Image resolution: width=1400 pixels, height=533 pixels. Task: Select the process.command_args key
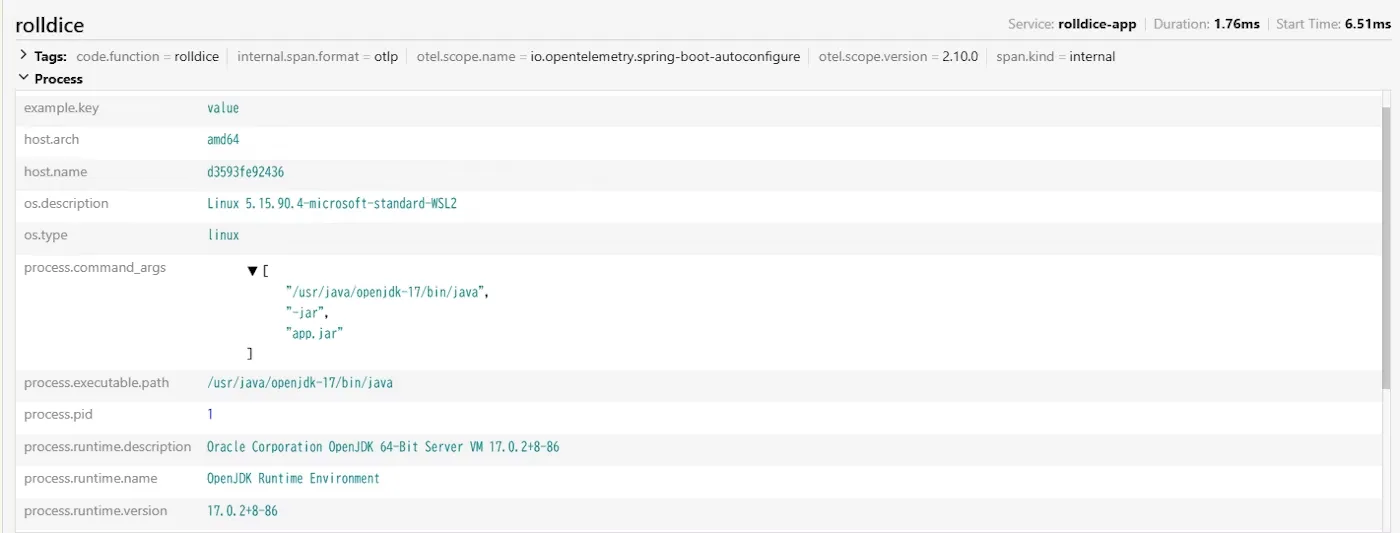95,268
